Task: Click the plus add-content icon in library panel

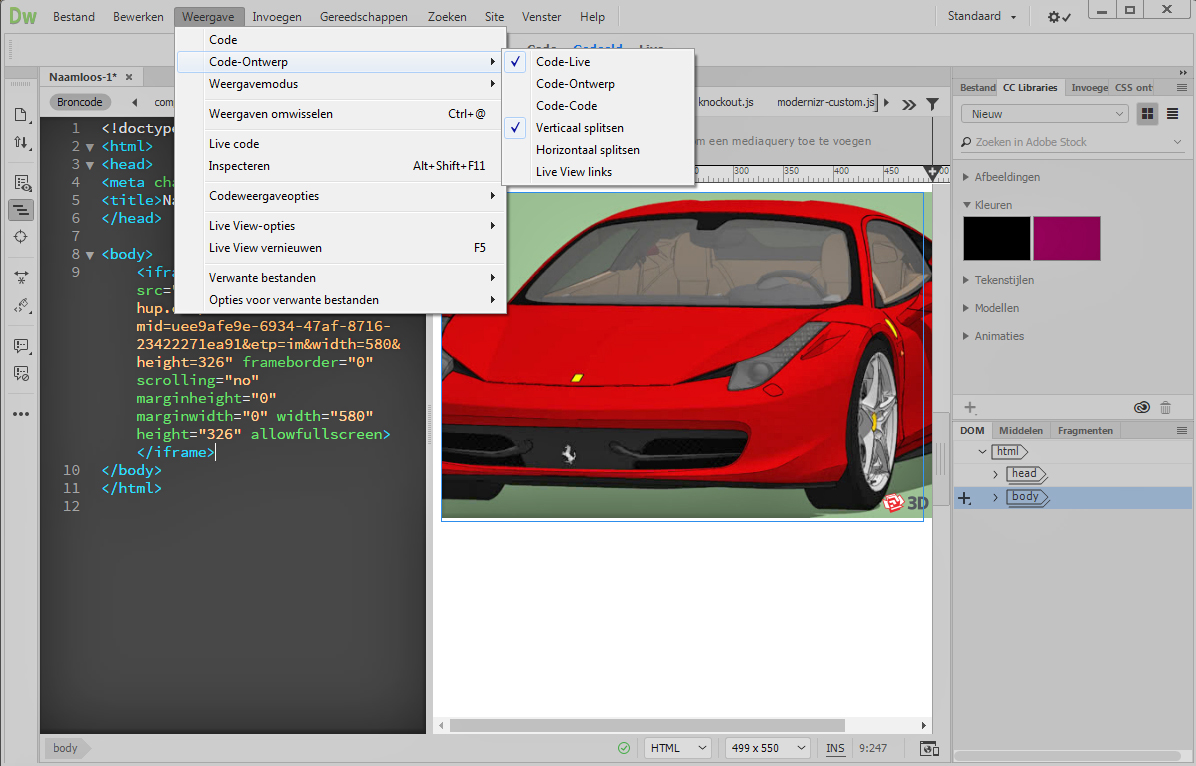Action: pyautogui.click(x=970, y=407)
